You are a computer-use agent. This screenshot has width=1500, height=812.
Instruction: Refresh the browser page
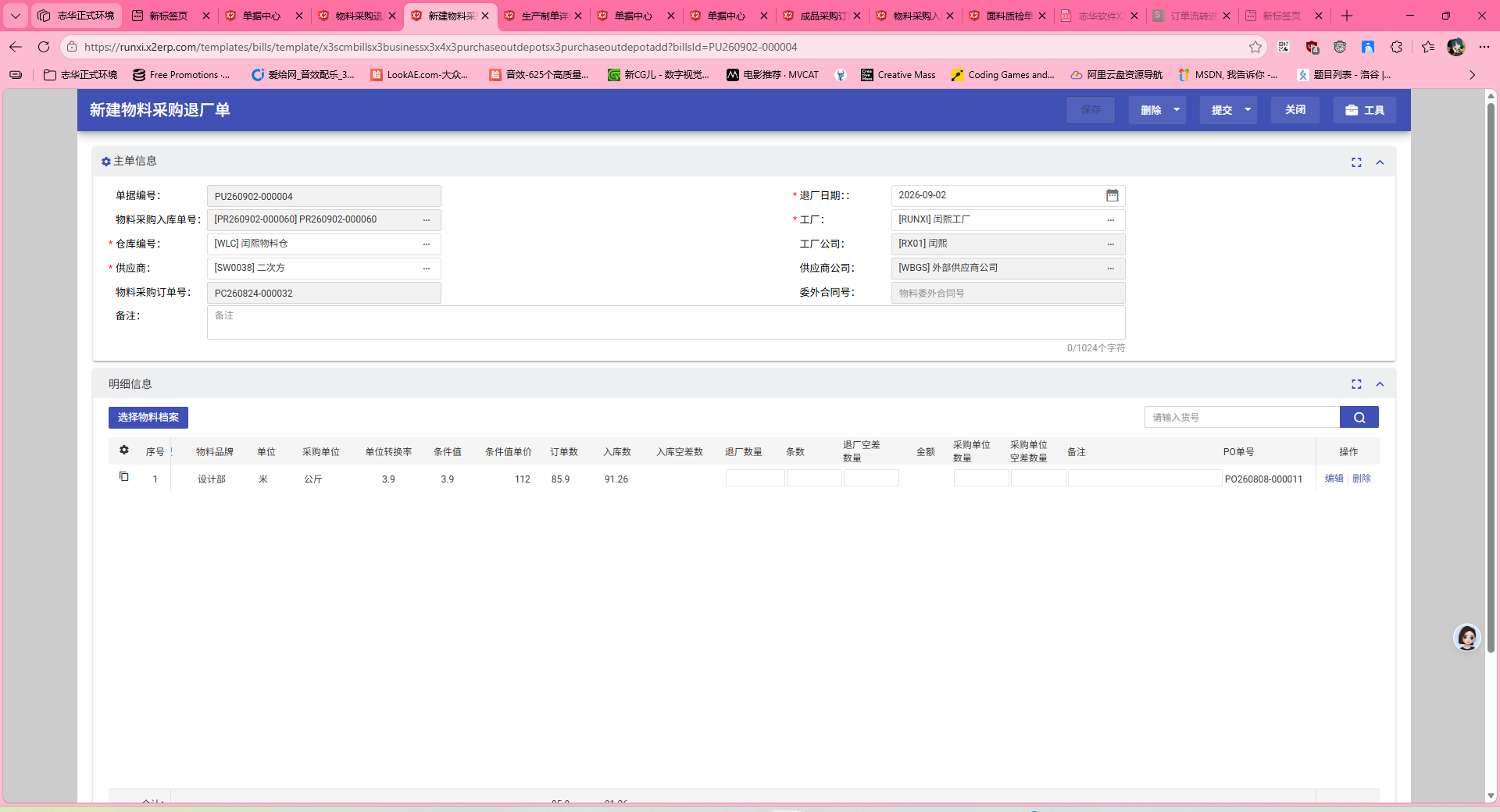[44, 47]
